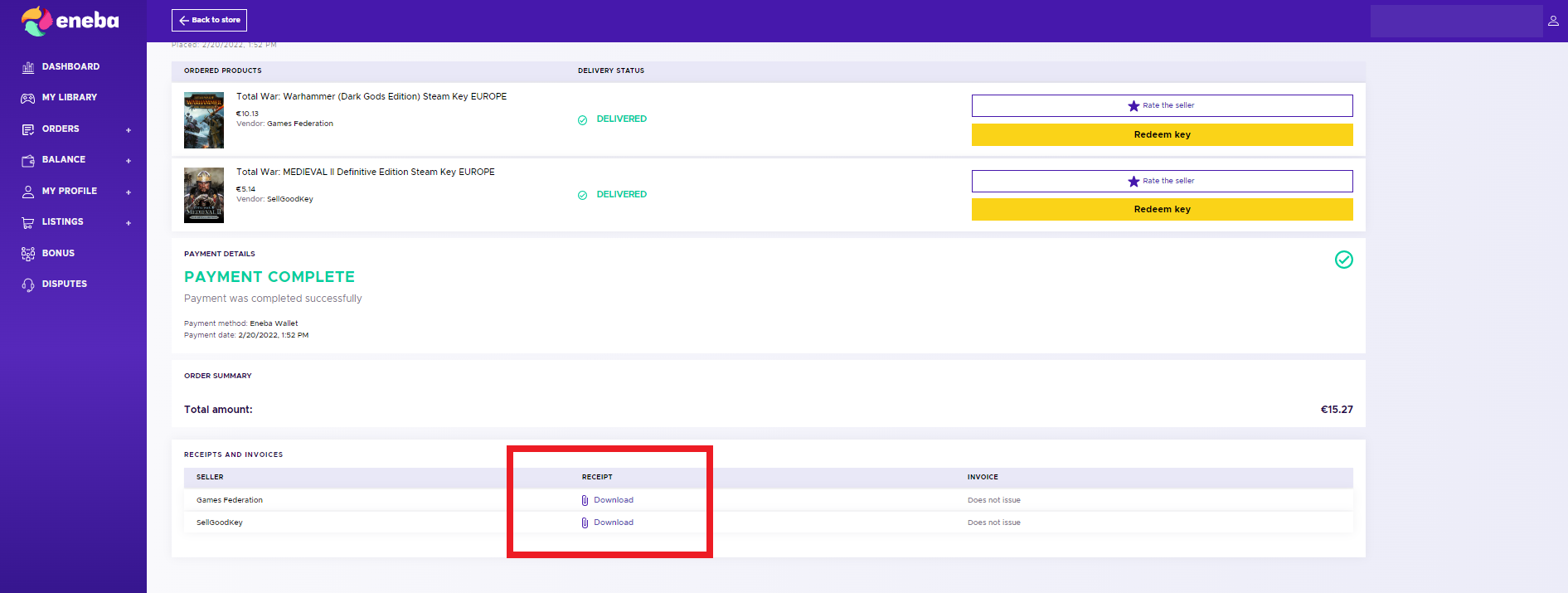Click the Bonus icon in sidebar
The width and height of the screenshot is (1568, 593).
point(28,254)
